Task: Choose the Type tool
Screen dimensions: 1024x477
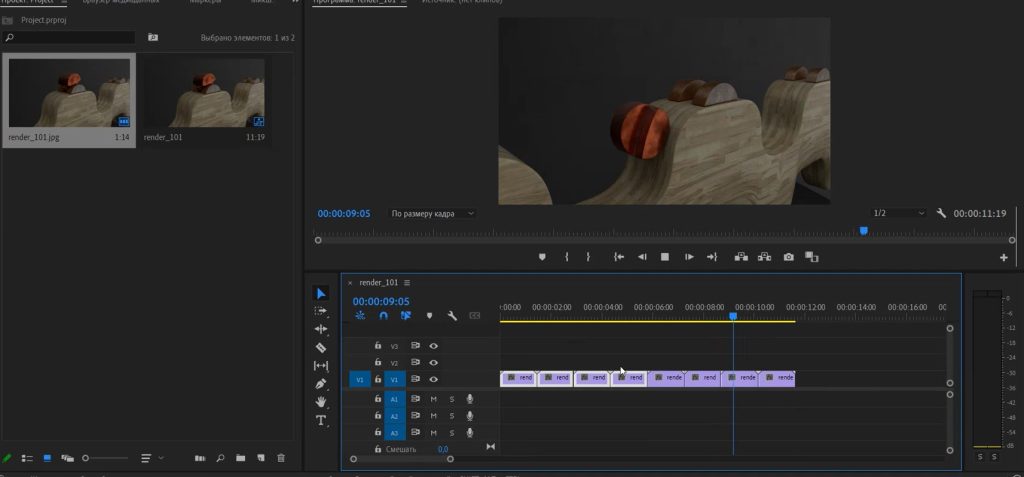Action: point(321,421)
